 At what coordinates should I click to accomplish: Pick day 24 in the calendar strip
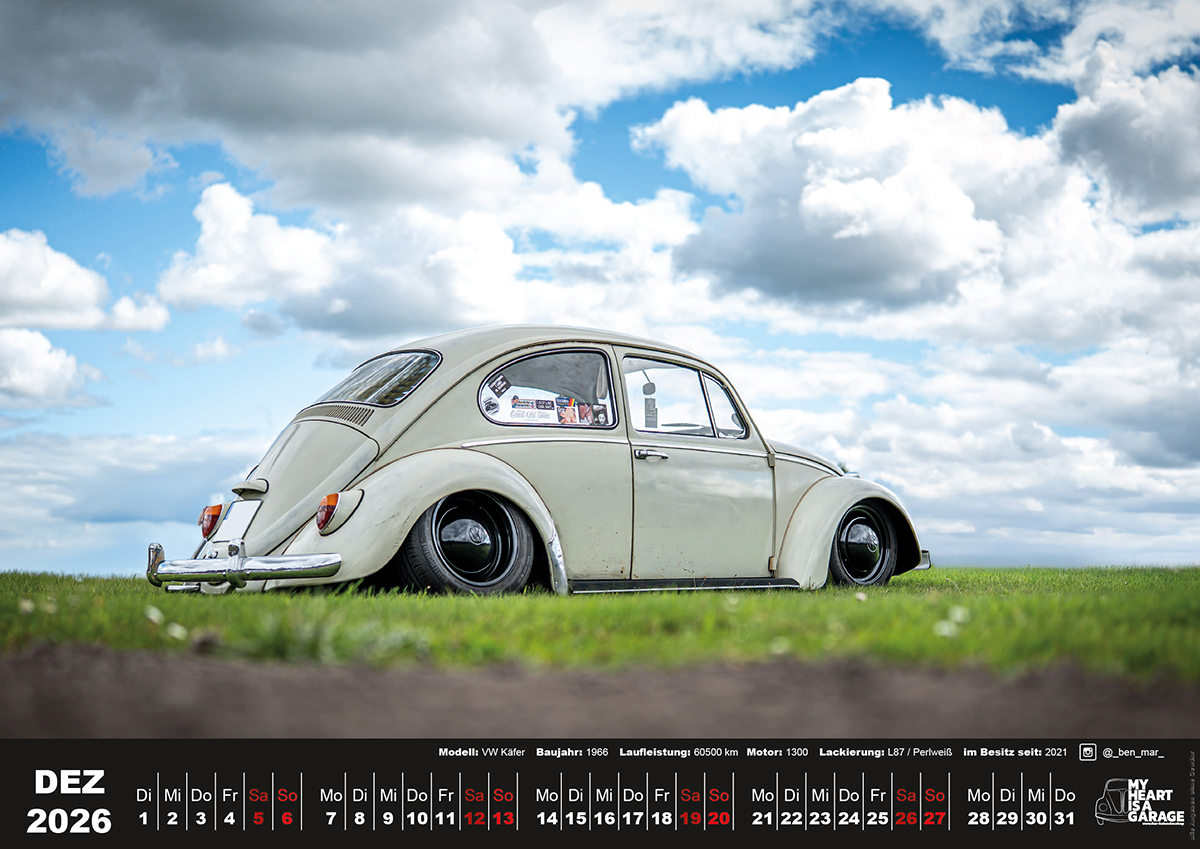[848, 818]
